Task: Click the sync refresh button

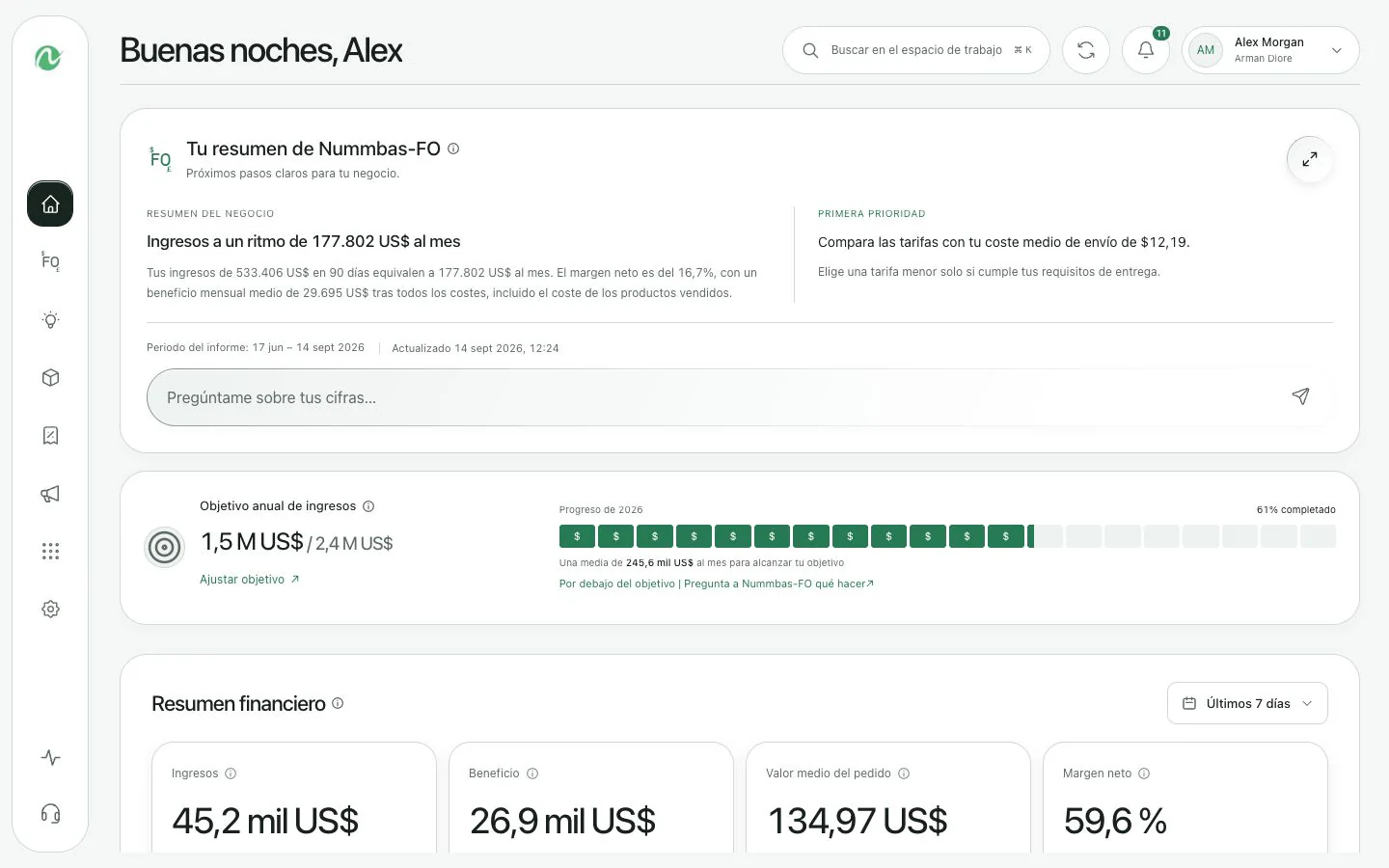Action: (x=1086, y=50)
